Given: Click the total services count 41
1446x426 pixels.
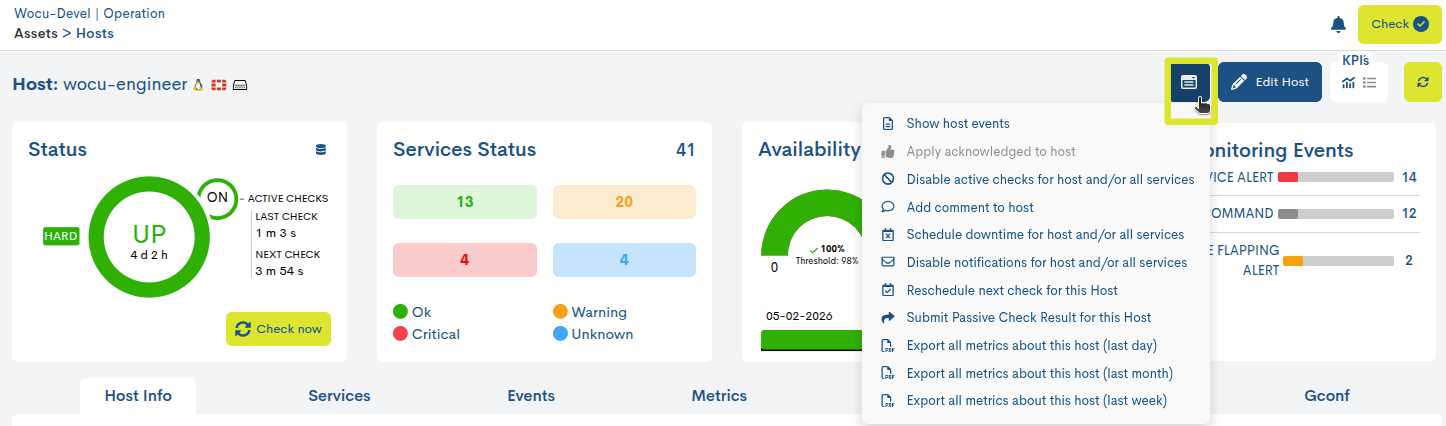Looking at the screenshot, I should 685,150.
